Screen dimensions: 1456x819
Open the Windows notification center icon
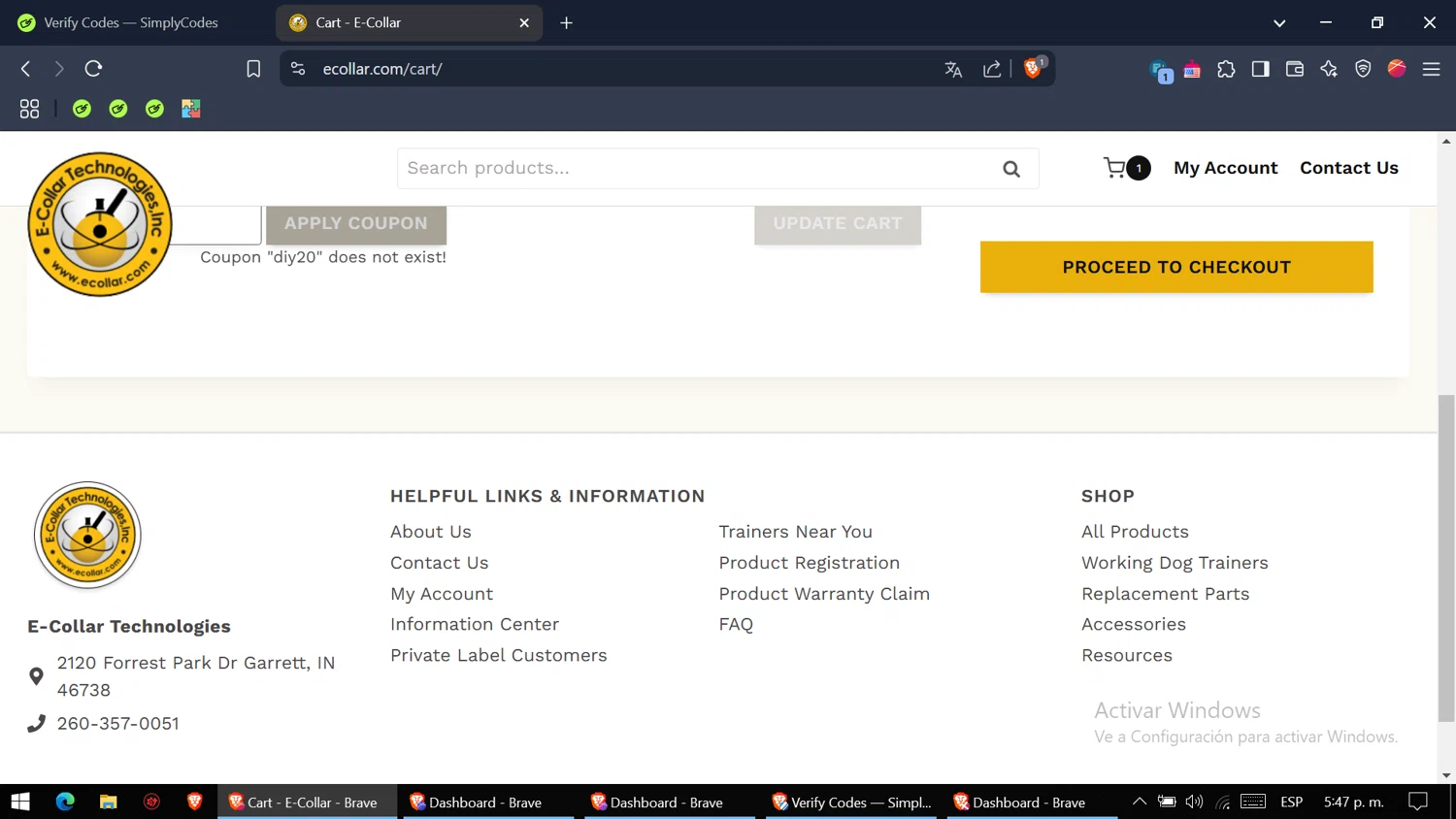[1418, 802]
